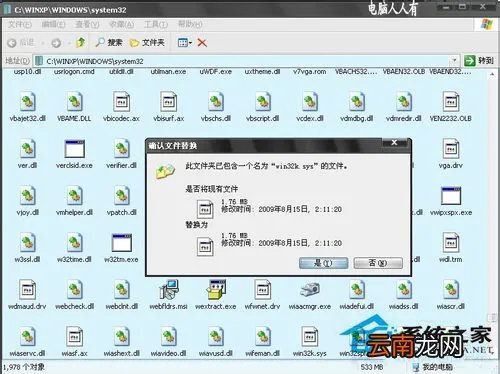This screenshot has height=374, width=500.
Task: Click the vertical scrollbar up arrow
Action: (493, 75)
